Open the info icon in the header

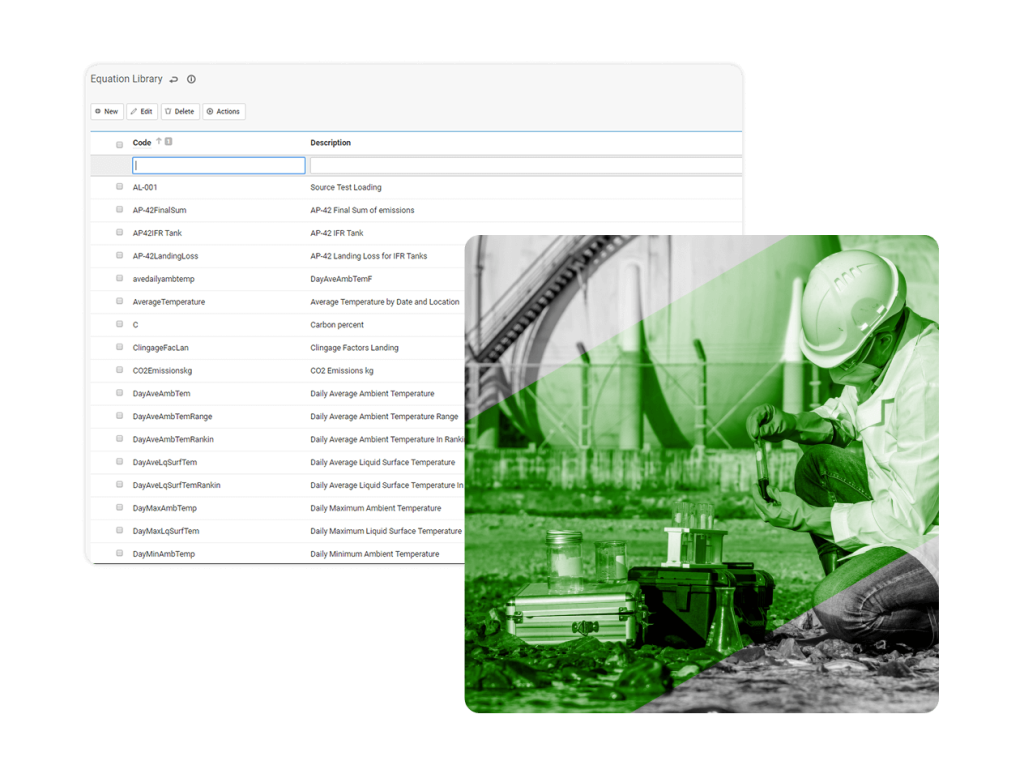tap(190, 79)
